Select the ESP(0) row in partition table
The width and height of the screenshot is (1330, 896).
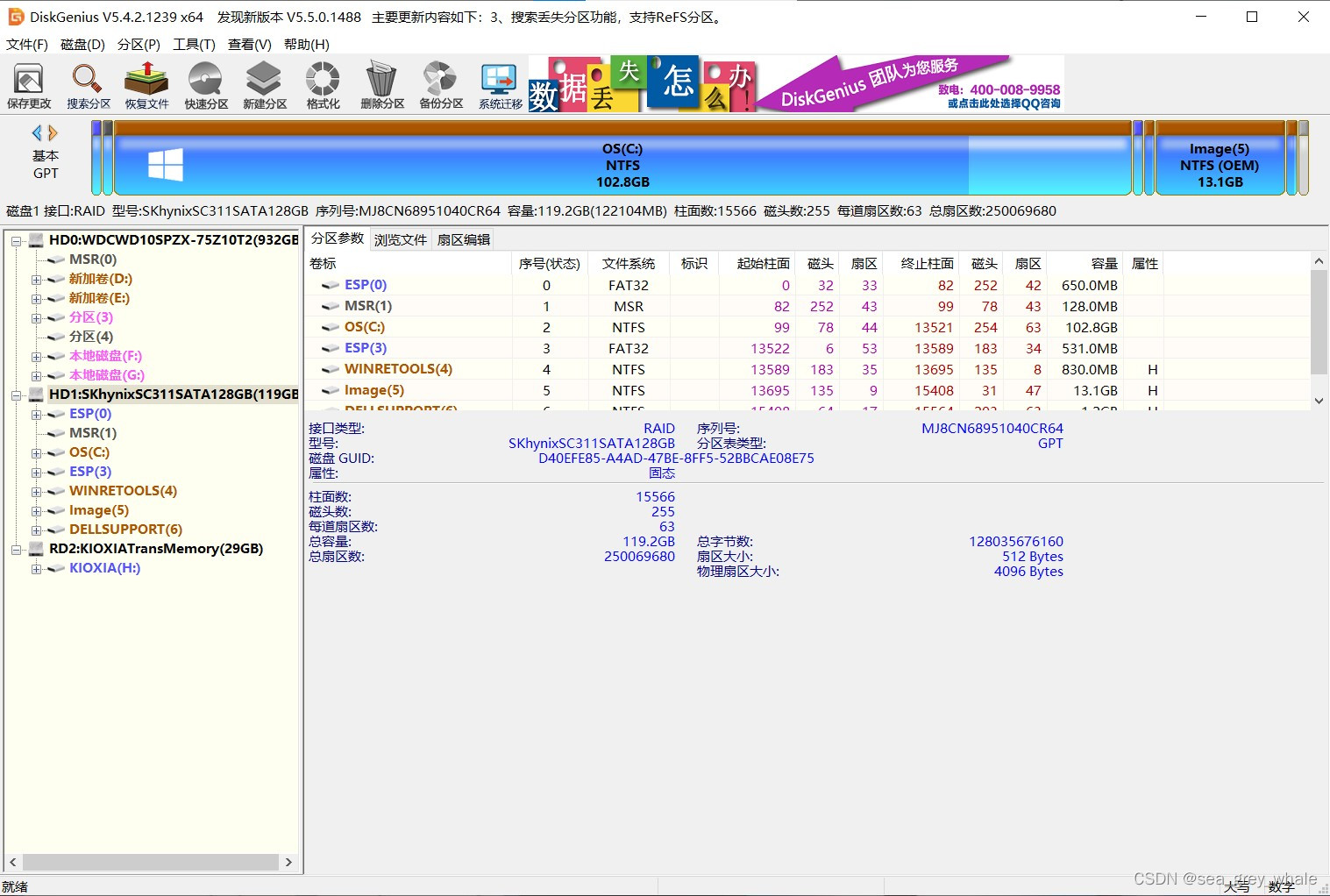tap(735, 285)
